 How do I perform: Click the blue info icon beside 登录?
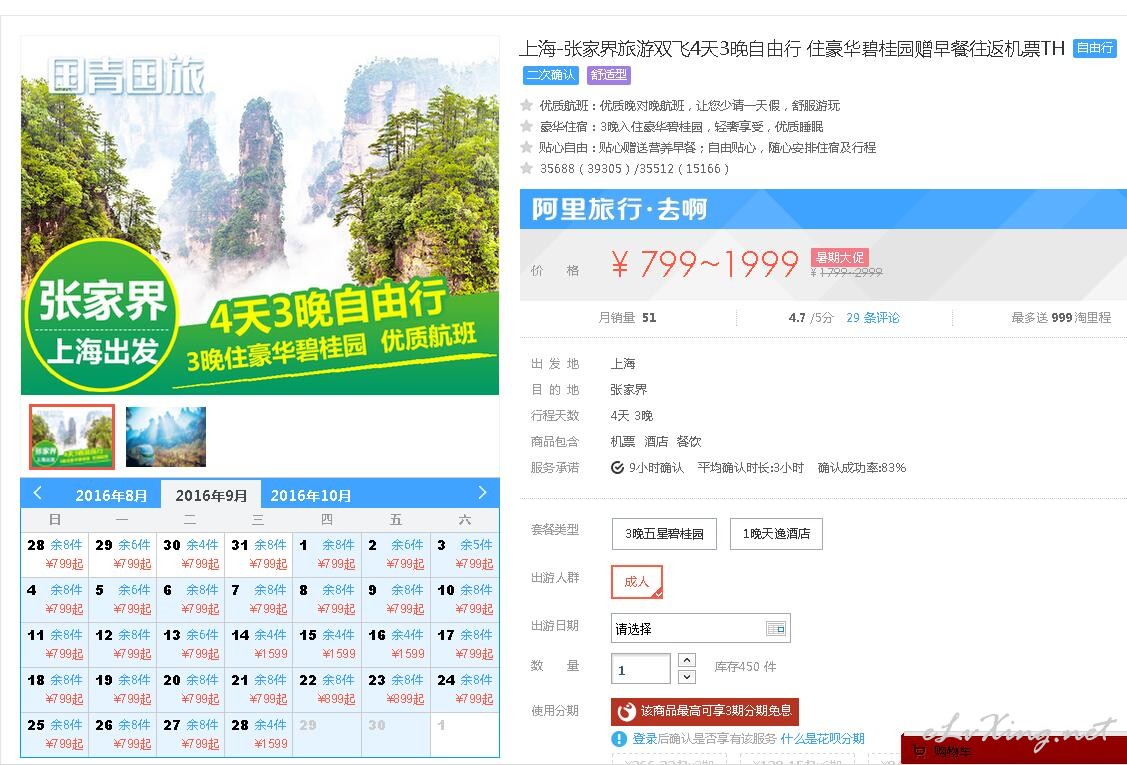(619, 739)
